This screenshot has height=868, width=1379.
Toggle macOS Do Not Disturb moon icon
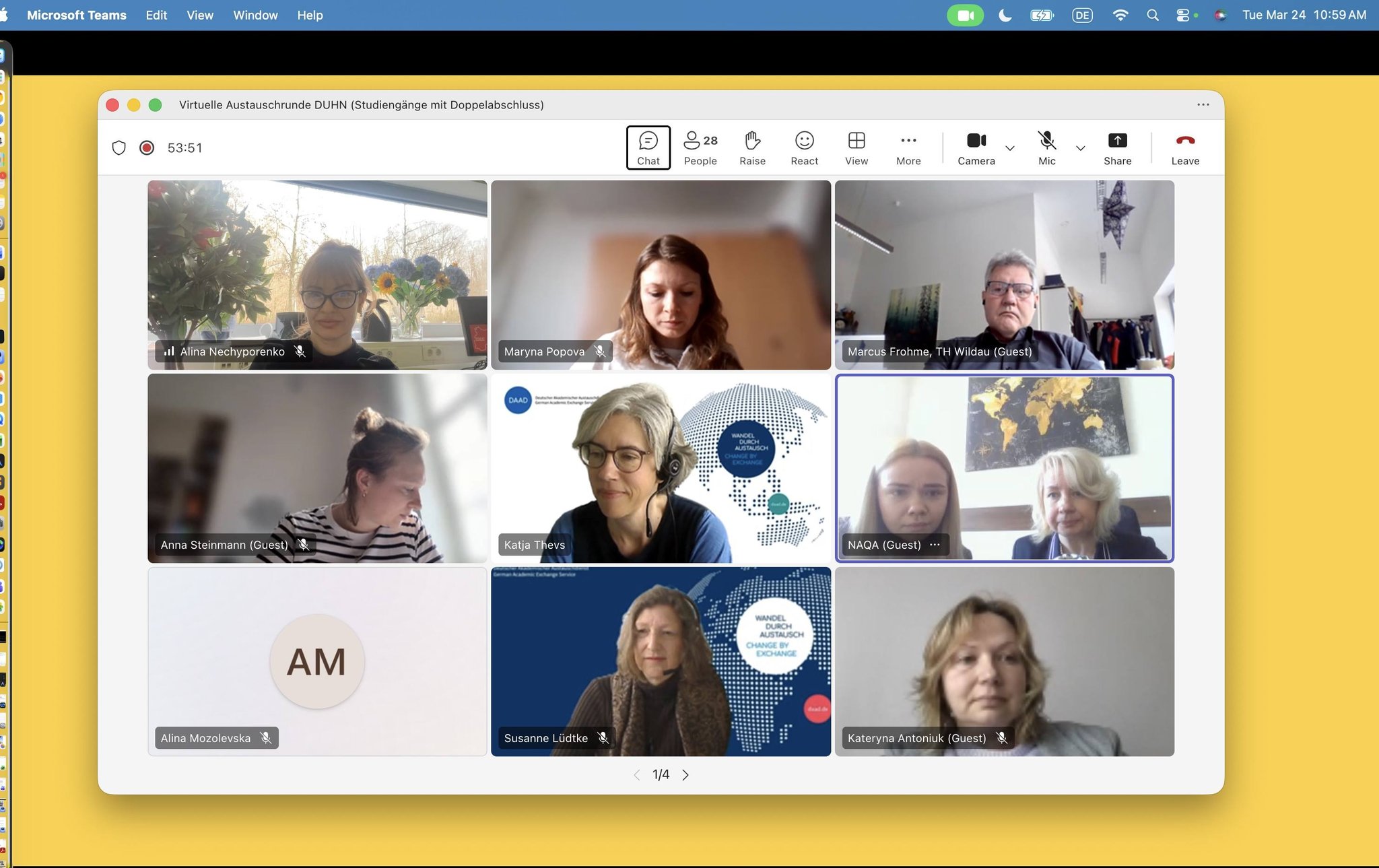1005,15
